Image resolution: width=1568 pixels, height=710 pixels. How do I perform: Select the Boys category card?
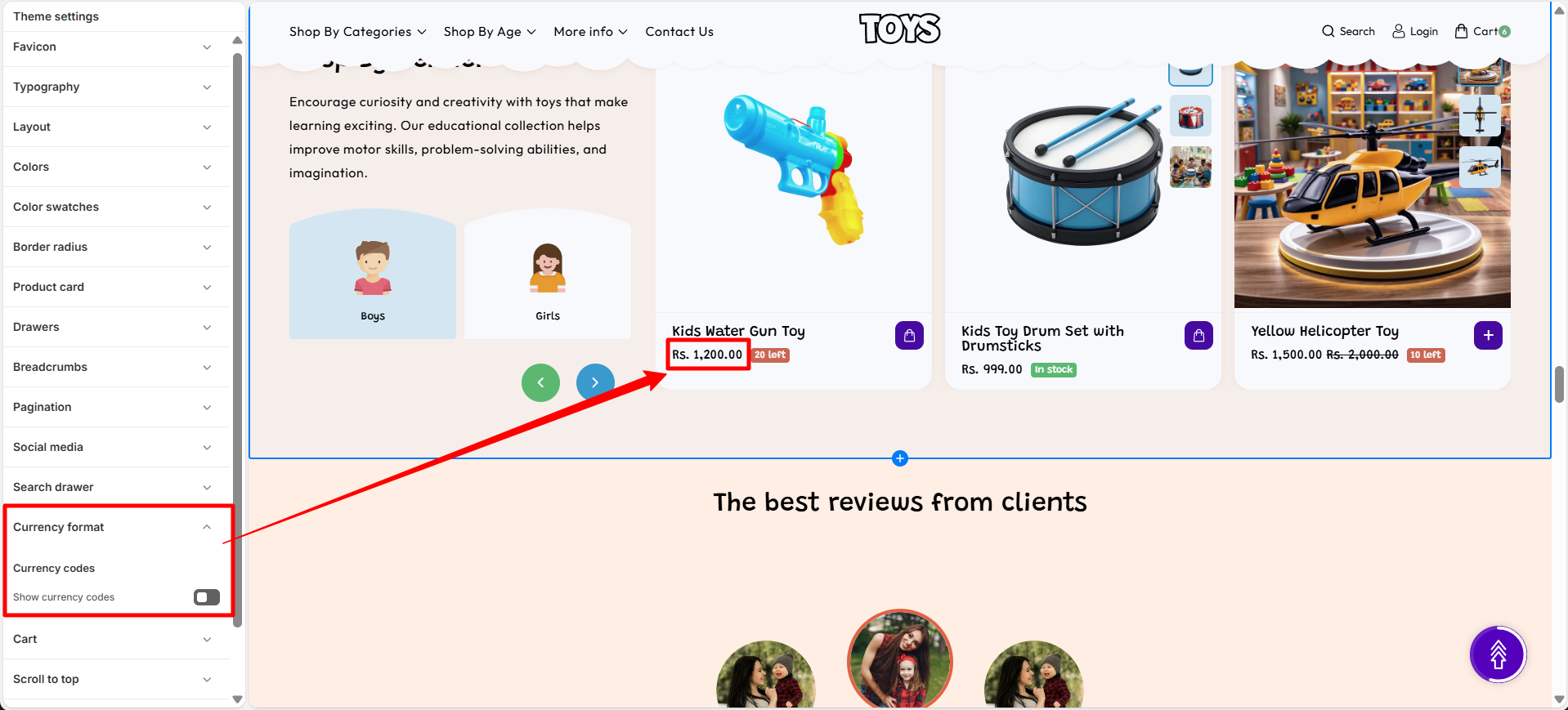point(373,274)
